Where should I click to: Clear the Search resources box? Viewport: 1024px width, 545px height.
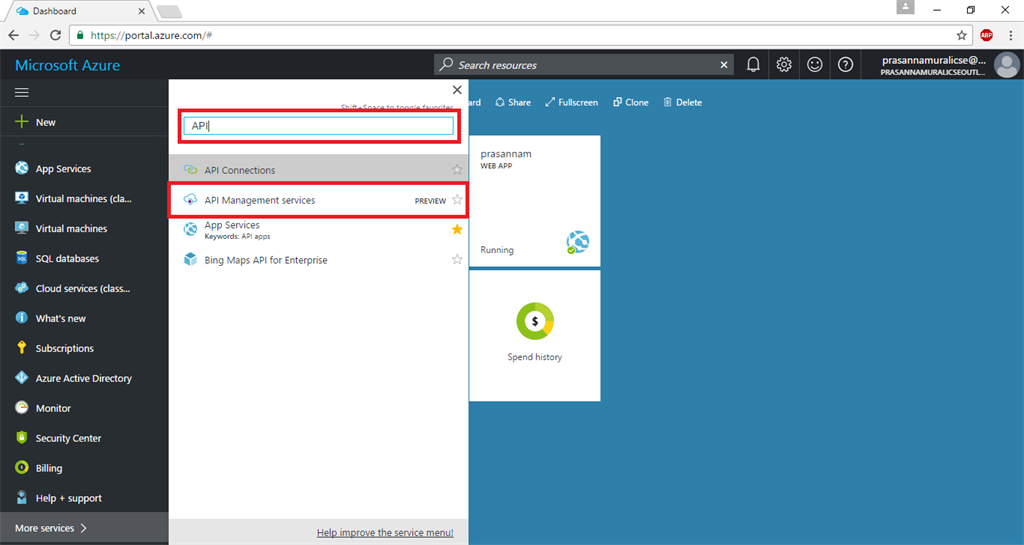pyautogui.click(x=724, y=65)
